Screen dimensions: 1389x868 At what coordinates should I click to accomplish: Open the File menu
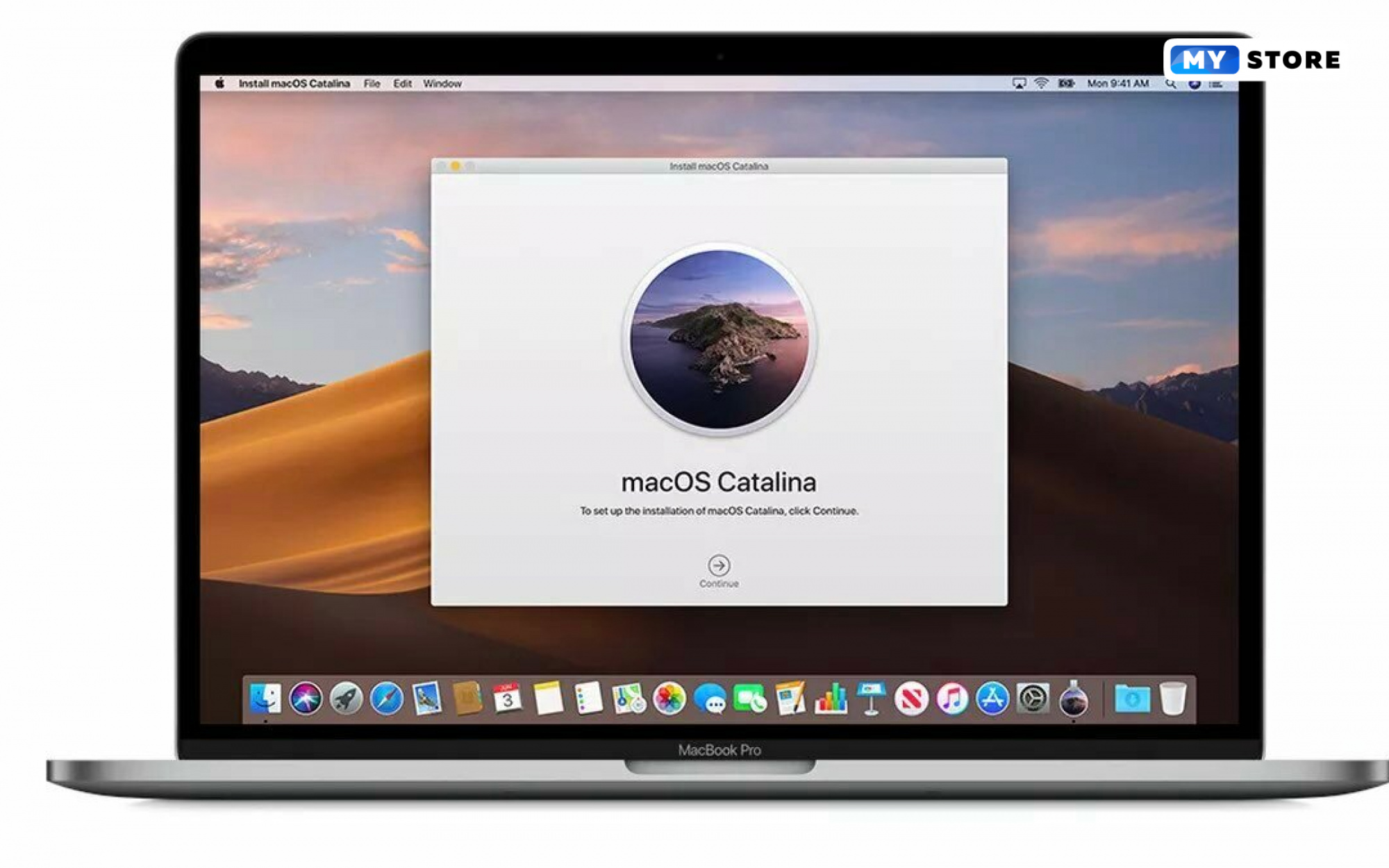coord(372,83)
